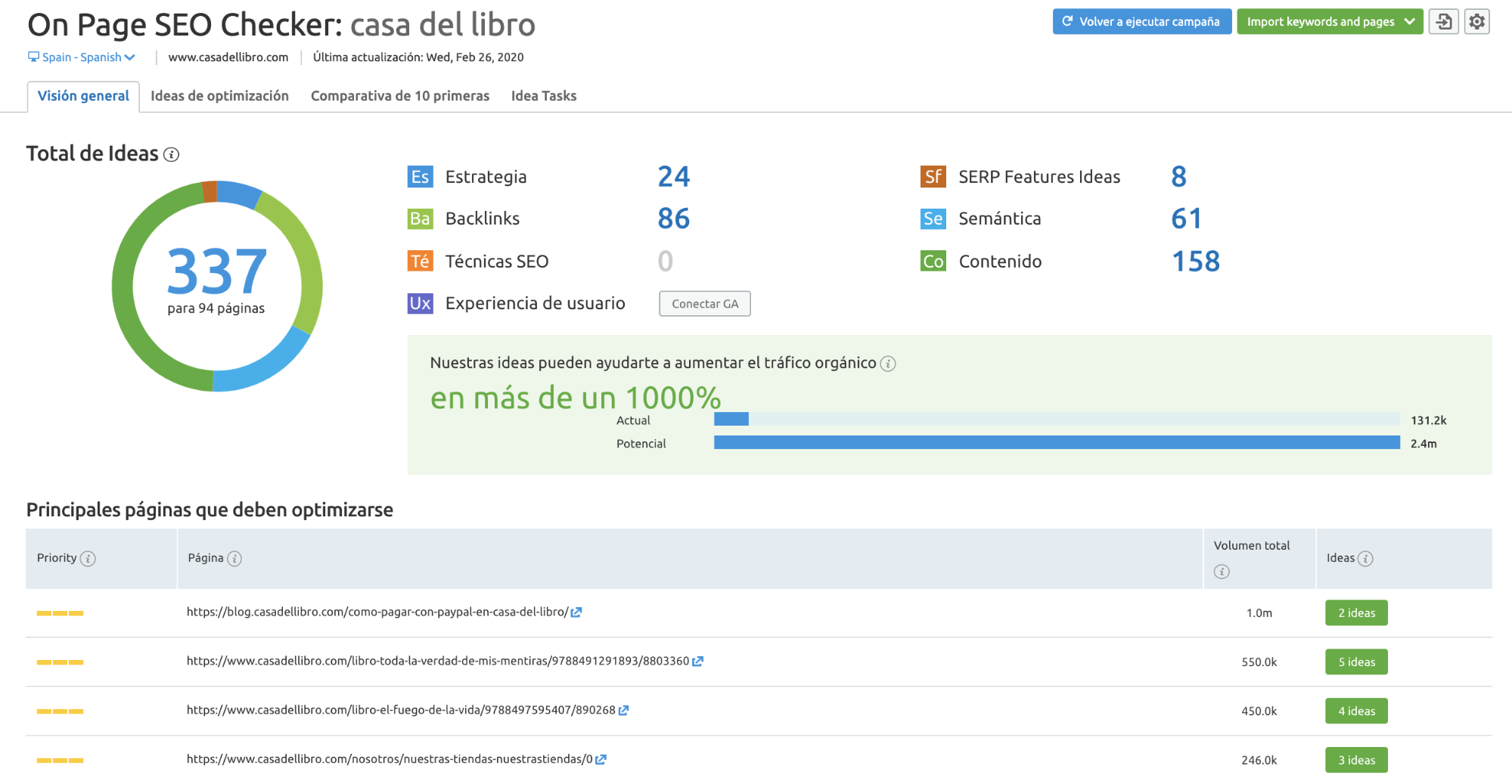Viewport: 1512px width, 784px height.
Task: Open el-fuego-de-la-vida external link icon
Action: click(623, 711)
